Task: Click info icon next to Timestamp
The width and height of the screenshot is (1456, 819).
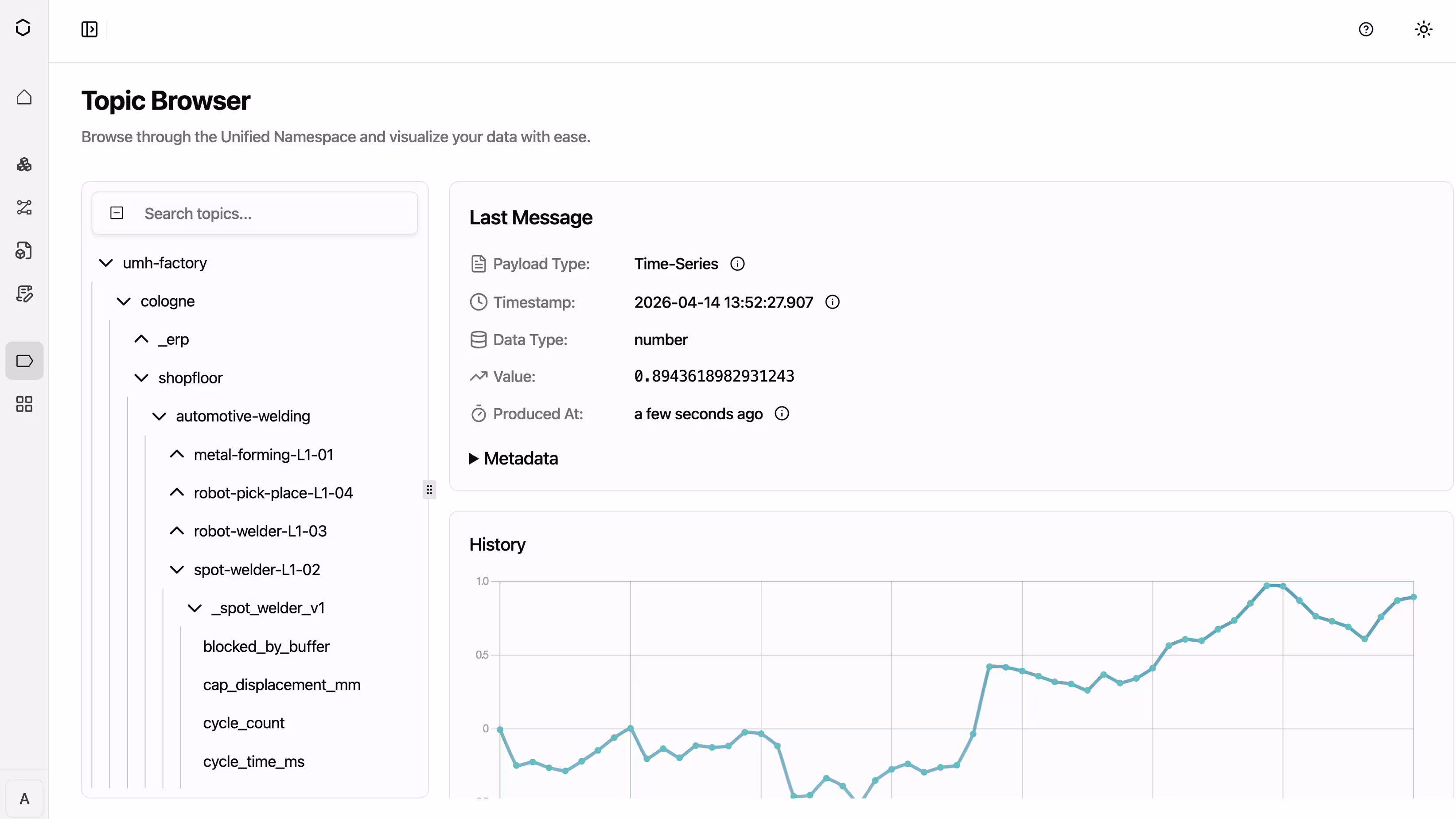Action: (832, 302)
